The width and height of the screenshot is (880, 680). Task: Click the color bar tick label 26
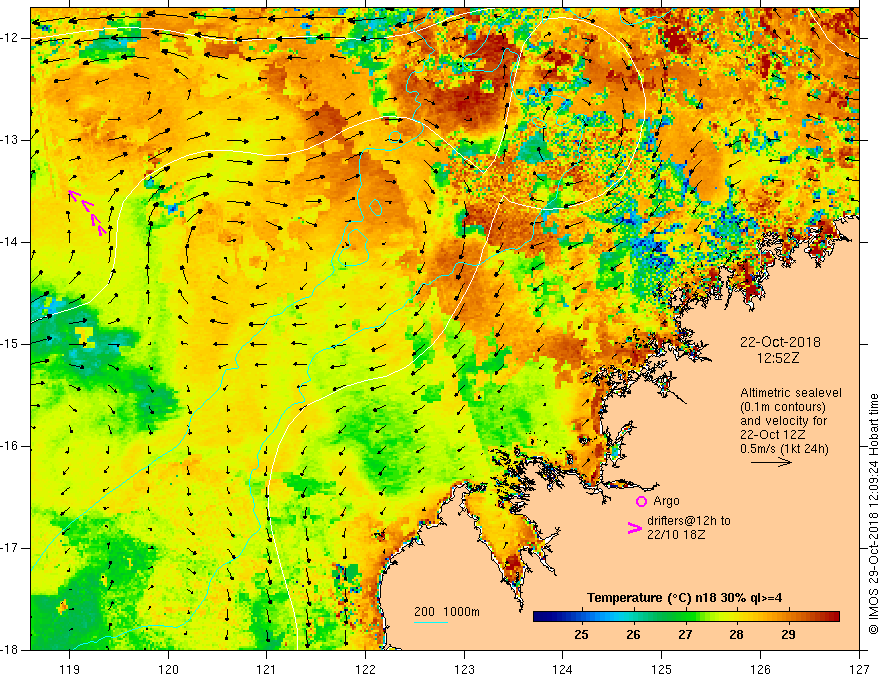[633, 635]
